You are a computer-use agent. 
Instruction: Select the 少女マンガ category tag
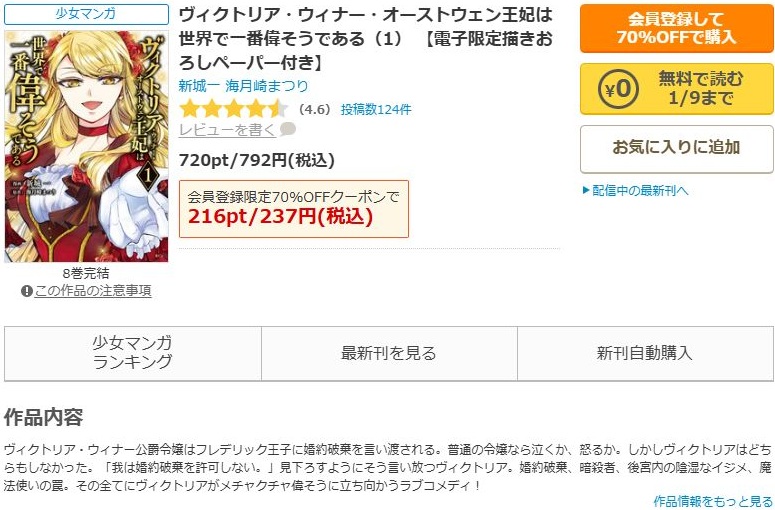[x=86, y=14]
